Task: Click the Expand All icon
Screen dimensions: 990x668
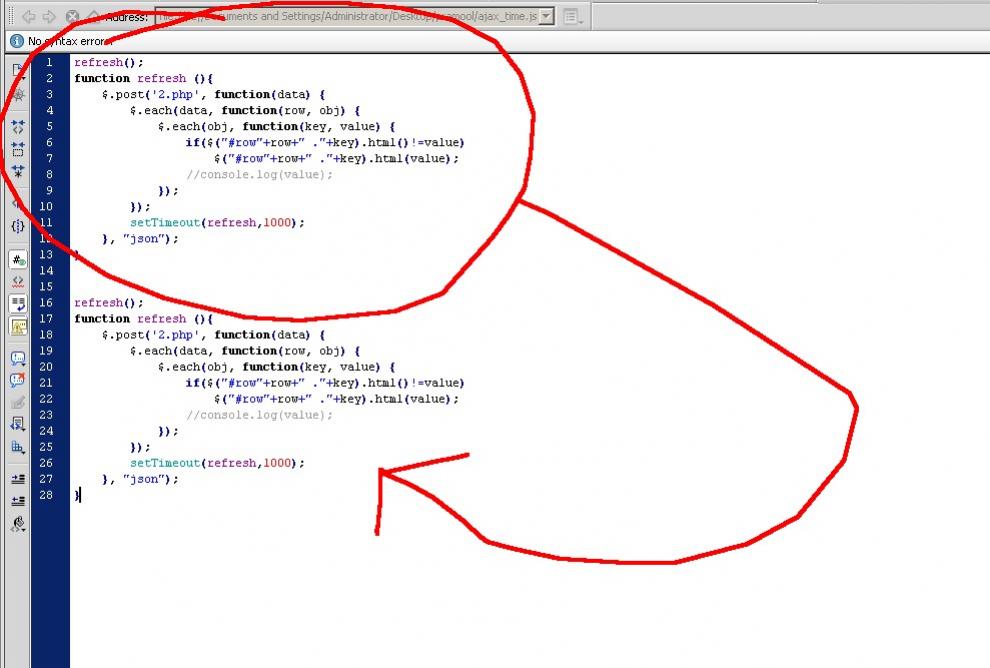Action: click(18, 171)
